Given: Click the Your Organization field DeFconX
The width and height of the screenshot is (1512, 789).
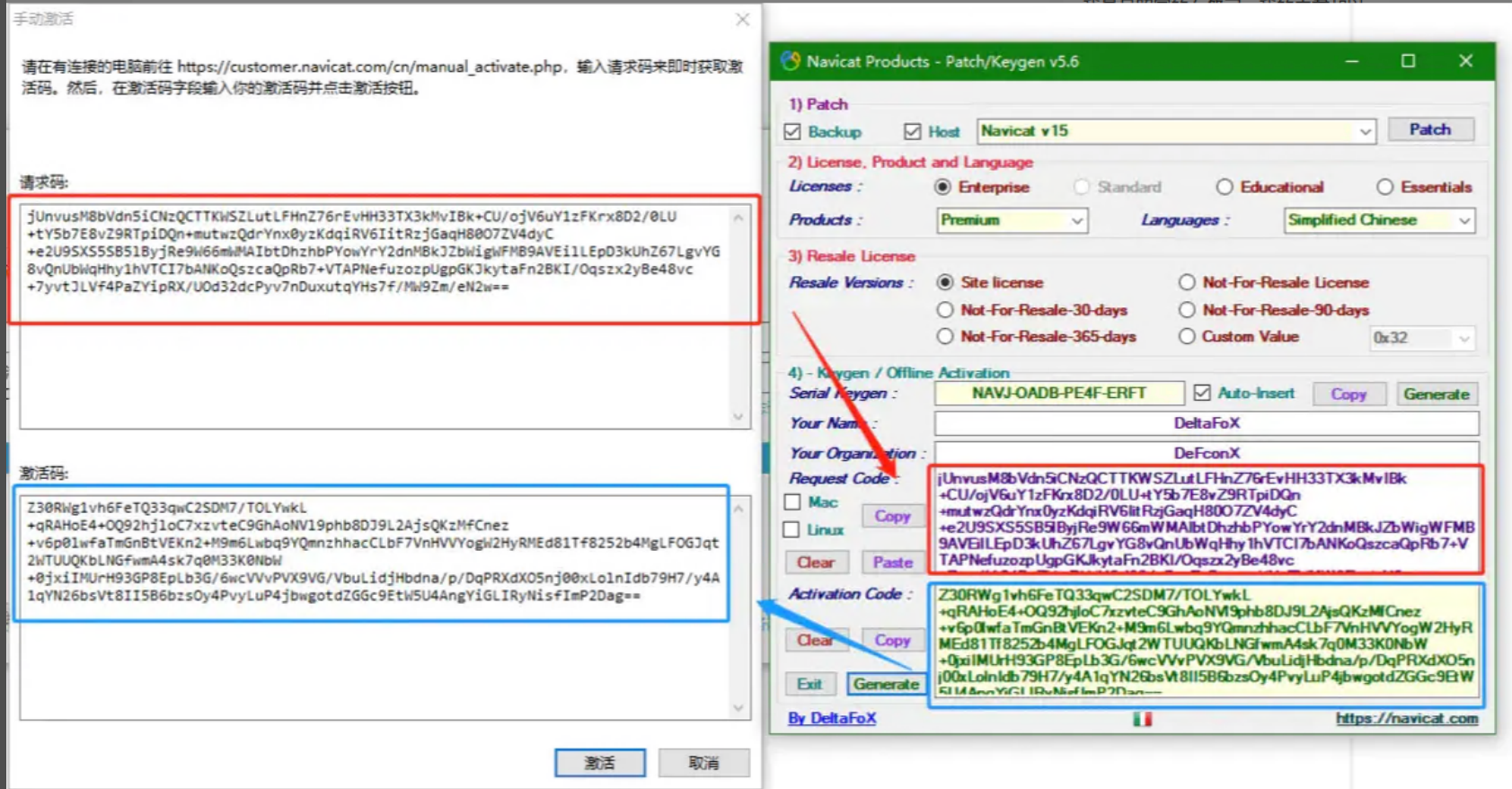Looking at the screenshot, I should [x=1207, y=453].
